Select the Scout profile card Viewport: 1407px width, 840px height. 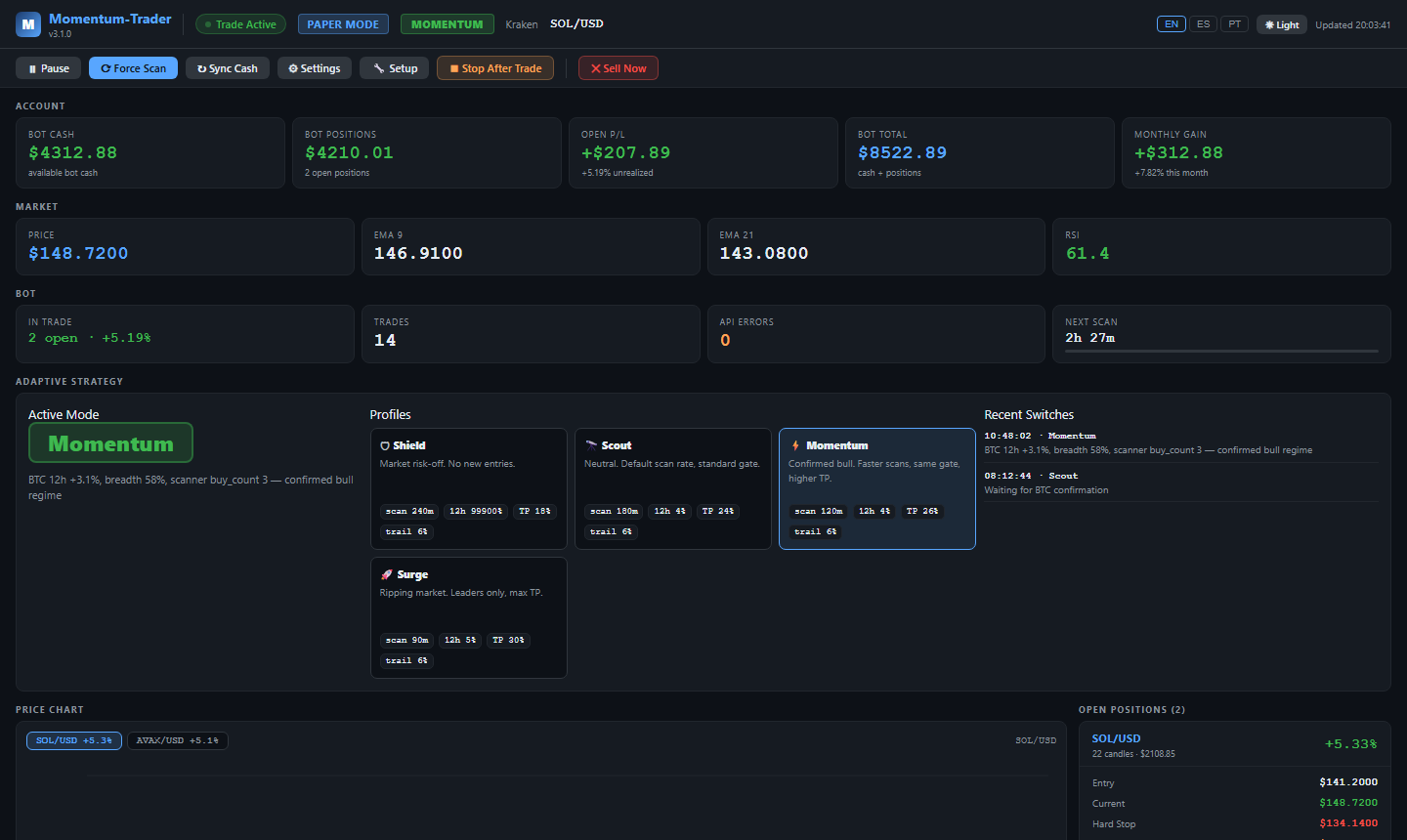(673, 488)
